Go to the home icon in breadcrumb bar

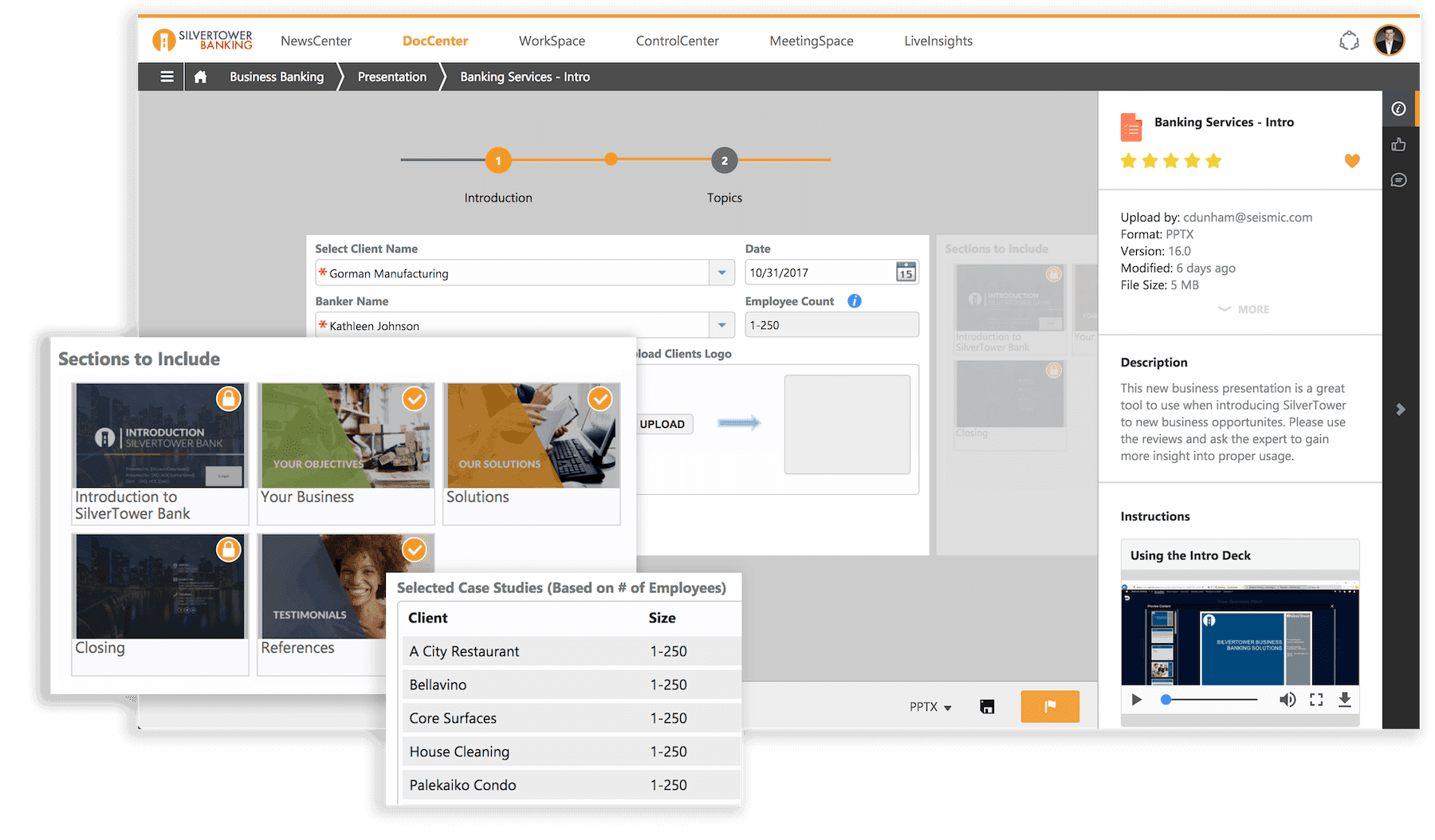(200, 77)
